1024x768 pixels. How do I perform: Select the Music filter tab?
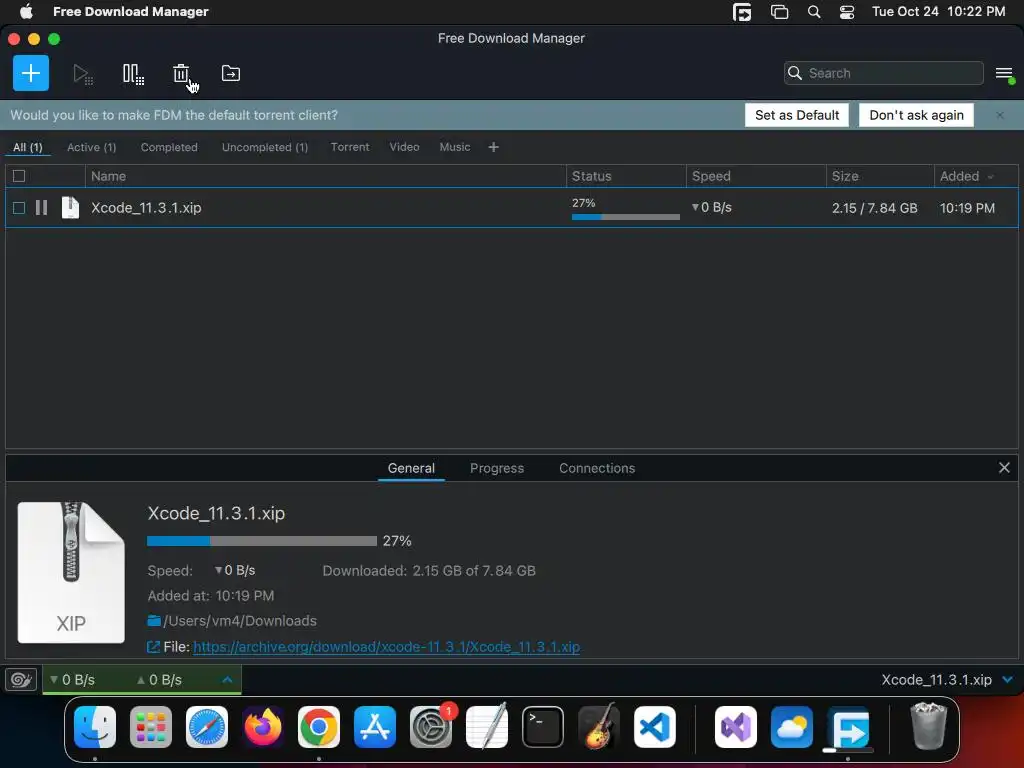tap(455, 147)
